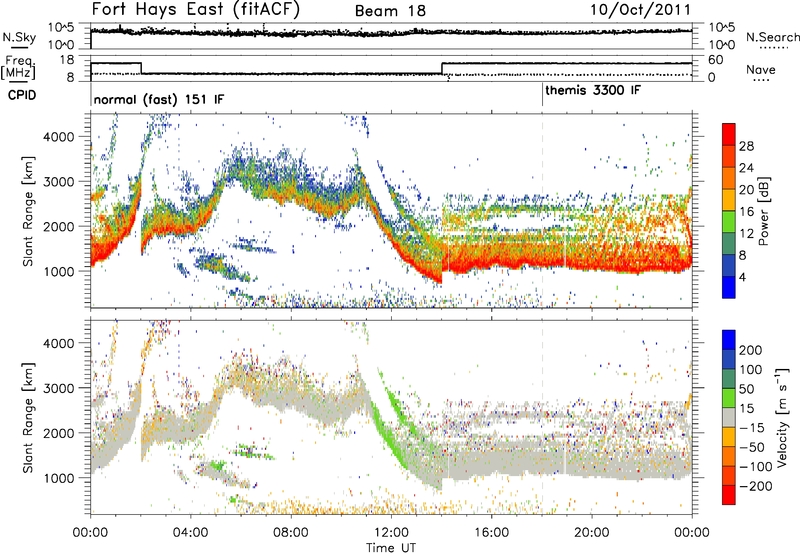
Task: Click the "-200" tick on Velocity colorbar
Action: click(756, 486)
